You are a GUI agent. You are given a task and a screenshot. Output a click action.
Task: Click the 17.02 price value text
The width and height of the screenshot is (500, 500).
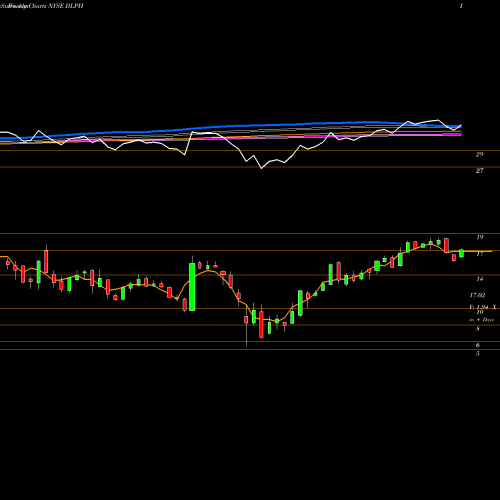[477, 295]
